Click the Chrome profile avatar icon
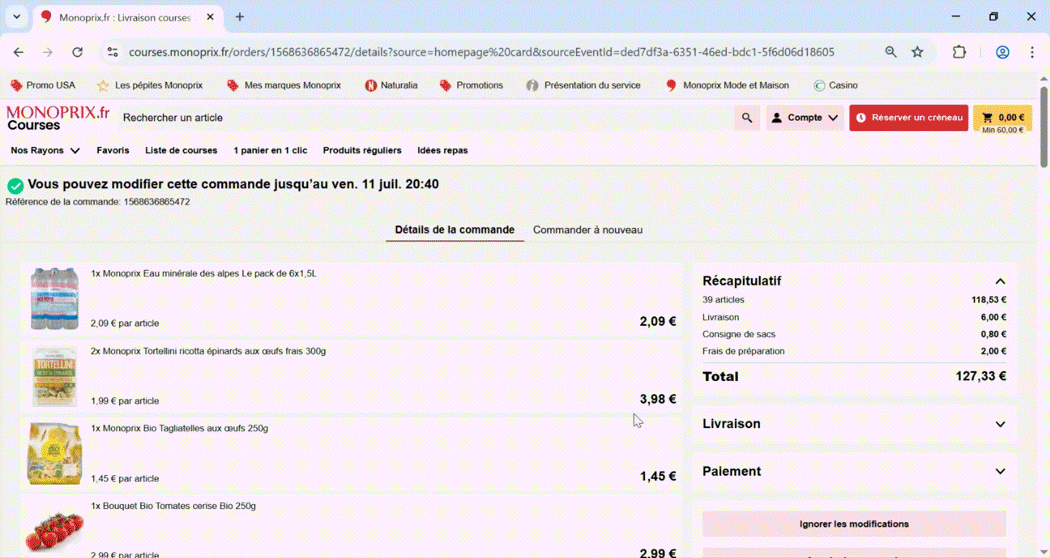 [1002, 52]
